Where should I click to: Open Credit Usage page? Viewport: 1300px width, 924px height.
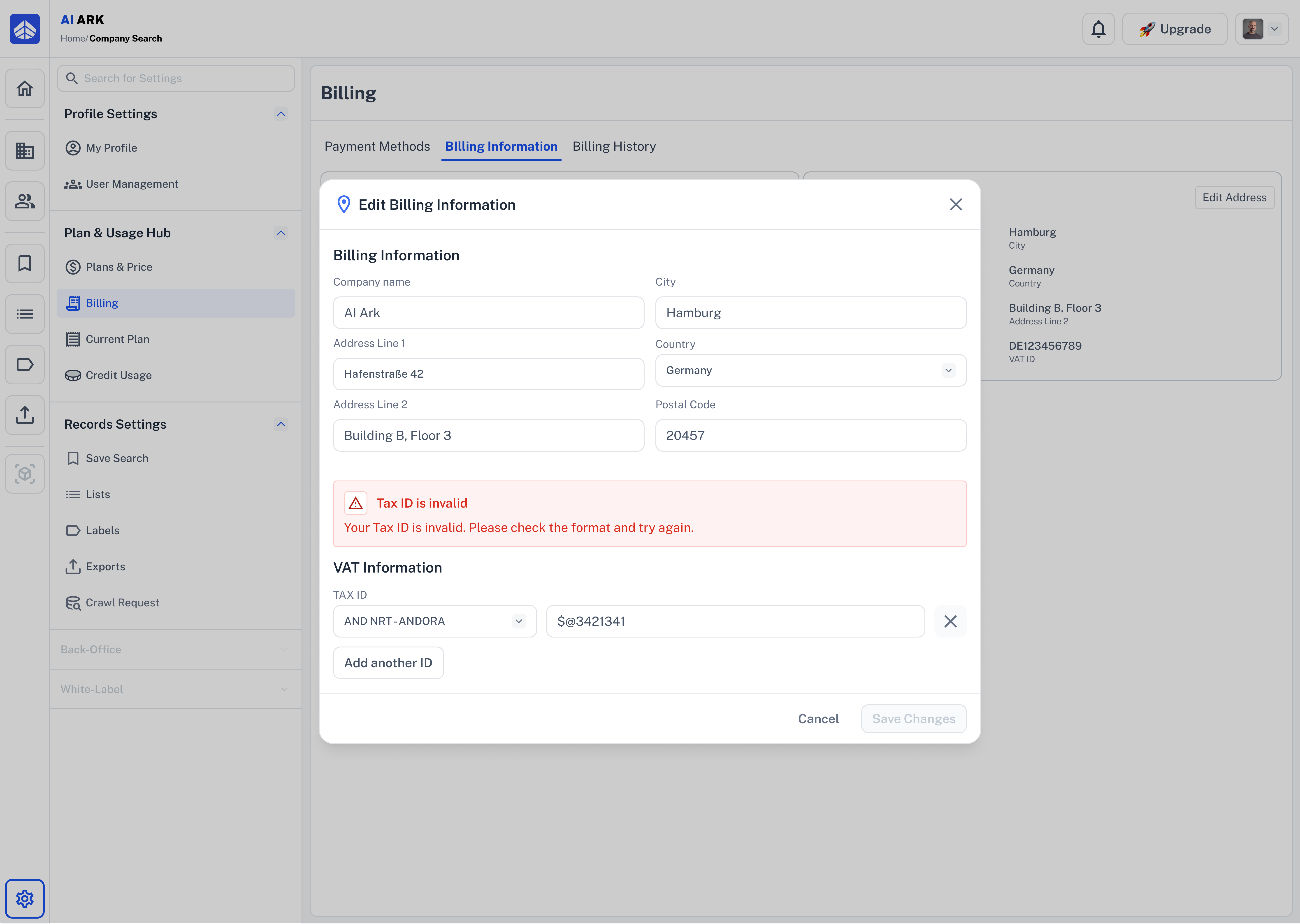176,376
